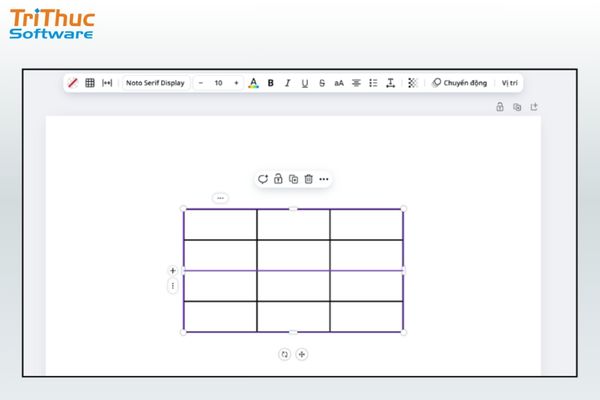Screen dimensions: 600x400
Task: Open the text color picker
Action: tap(253, 83)
